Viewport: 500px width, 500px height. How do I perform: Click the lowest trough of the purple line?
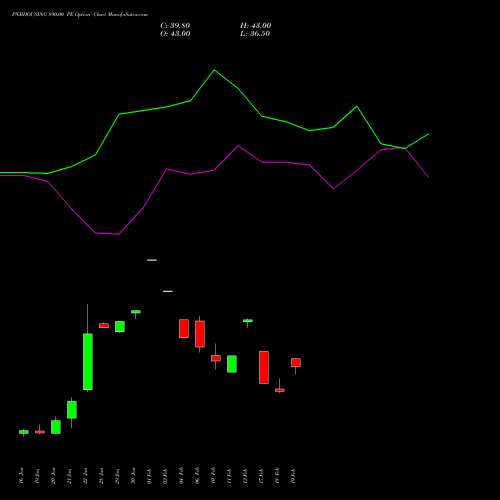119,234
